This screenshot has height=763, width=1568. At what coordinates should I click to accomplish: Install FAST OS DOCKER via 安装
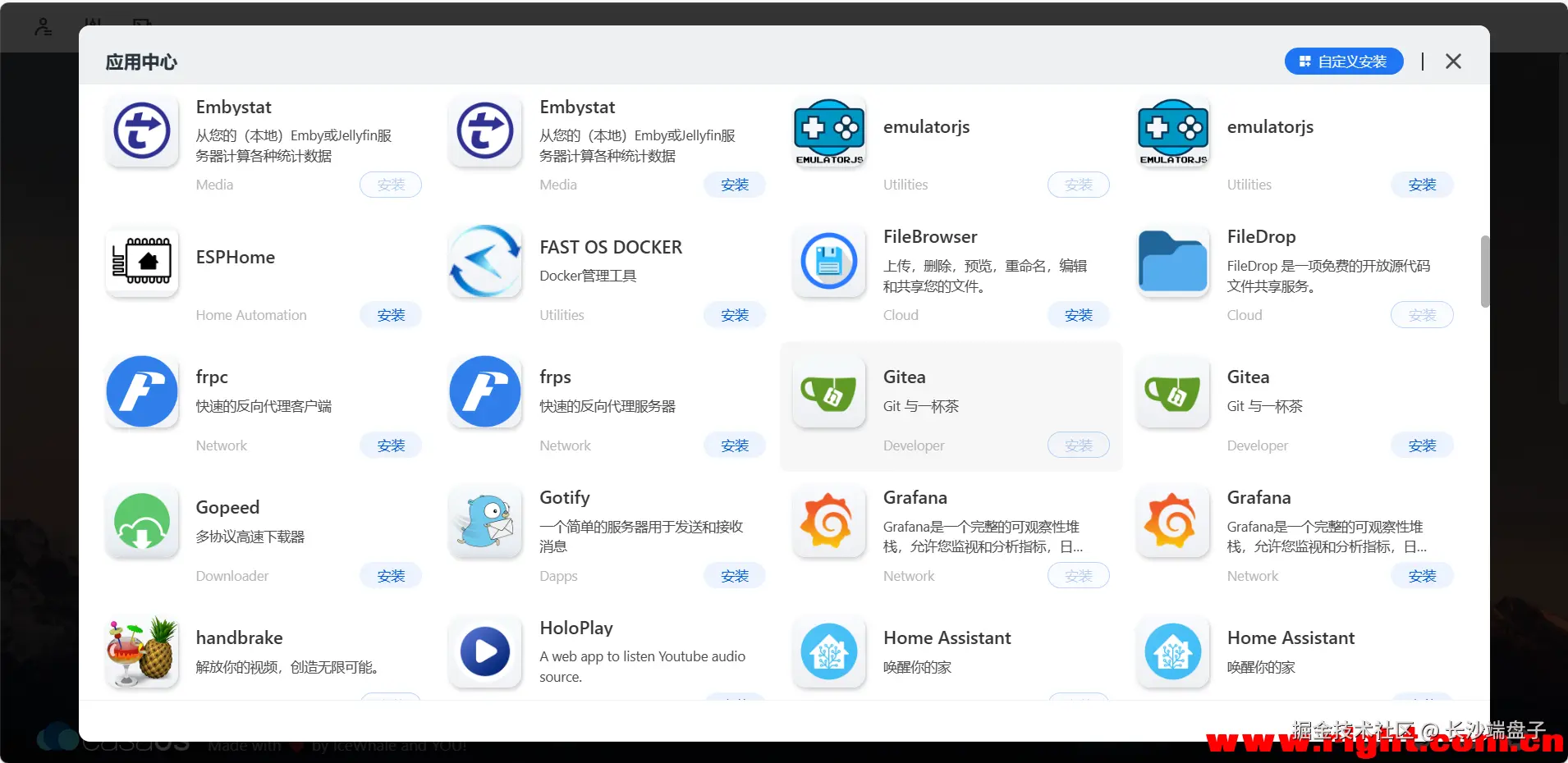pos(735,315)
